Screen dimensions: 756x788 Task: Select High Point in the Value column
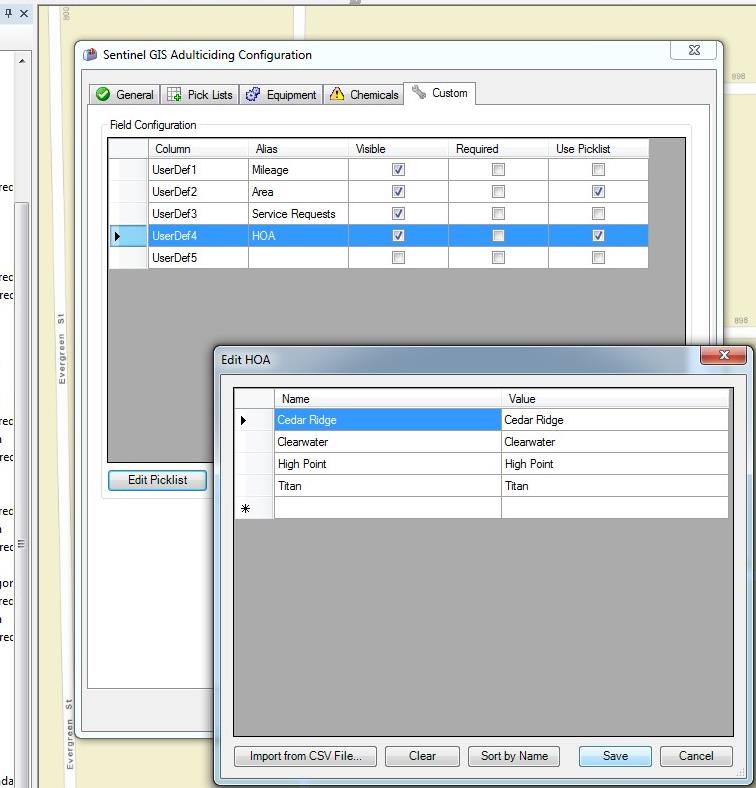[x=615, y=464]
